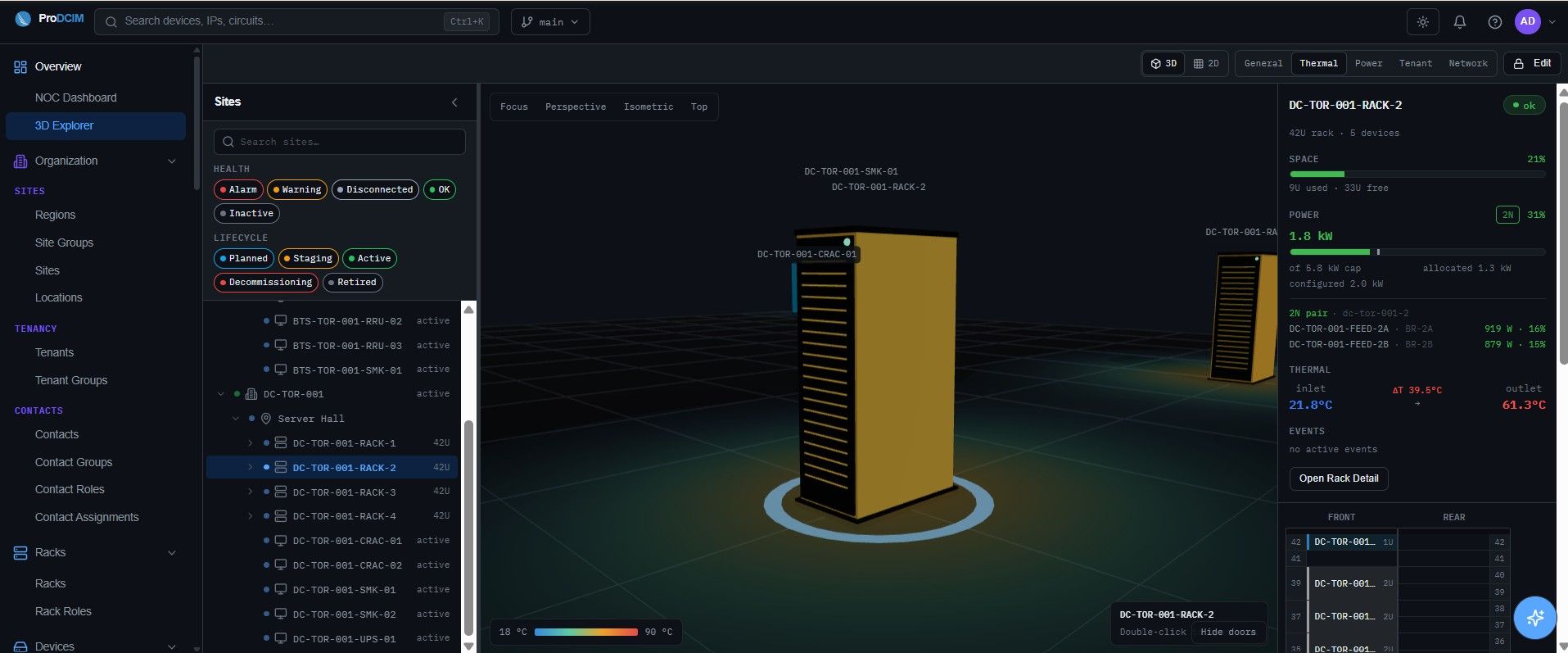Click the device icon beside DC-TOR-001-CRAC-01 in tree

click(x=280, y=541)
